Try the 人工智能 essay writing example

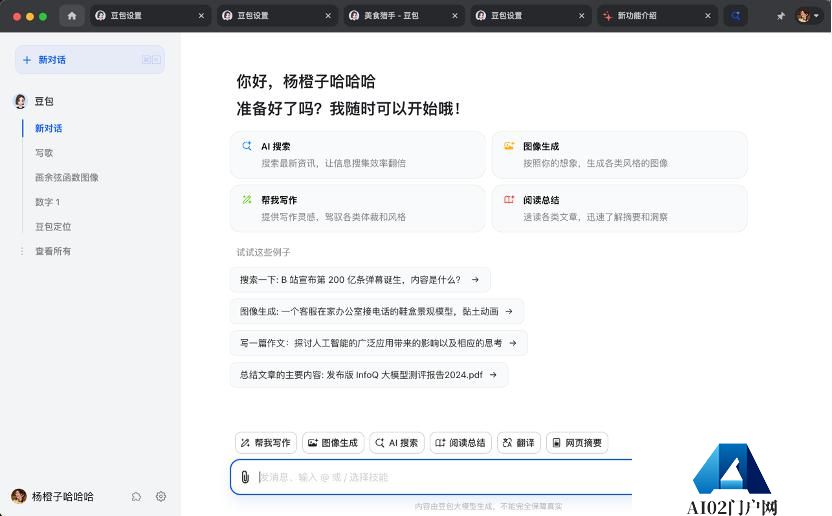[378, 343]
